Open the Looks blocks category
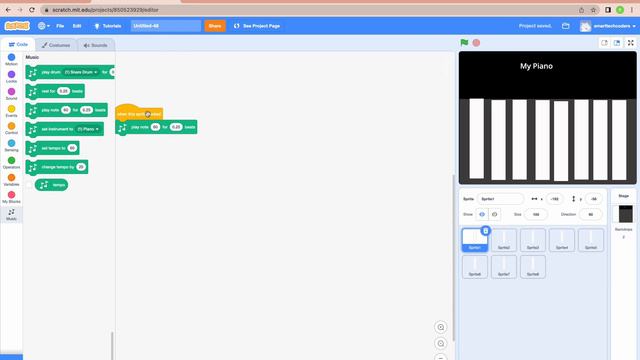The image size is (640, 360). point(11,76)
